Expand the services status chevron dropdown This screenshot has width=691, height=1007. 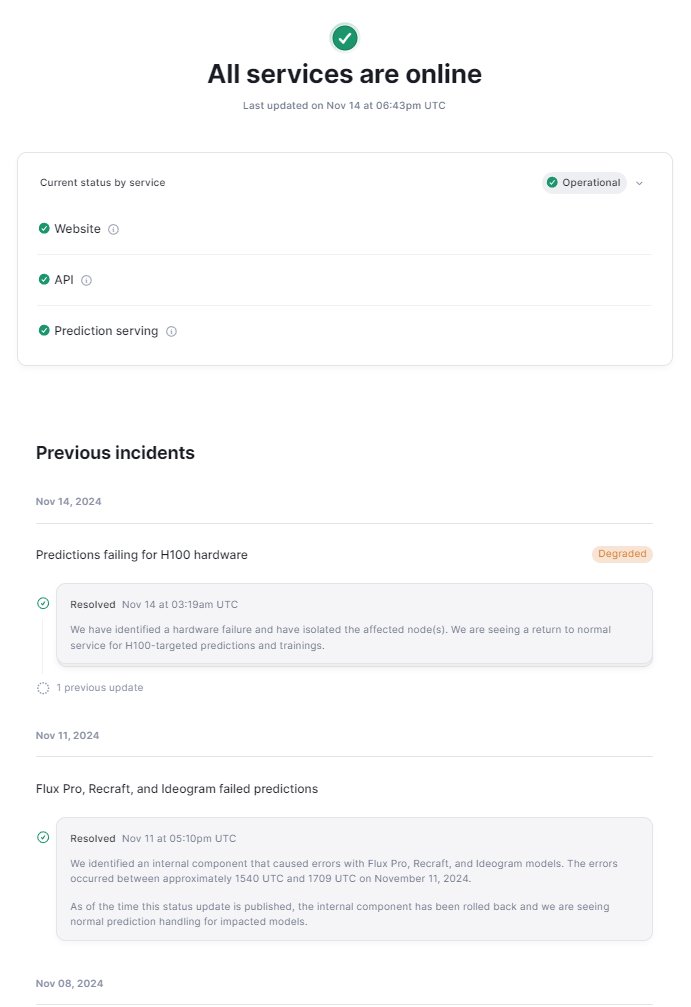640,183
